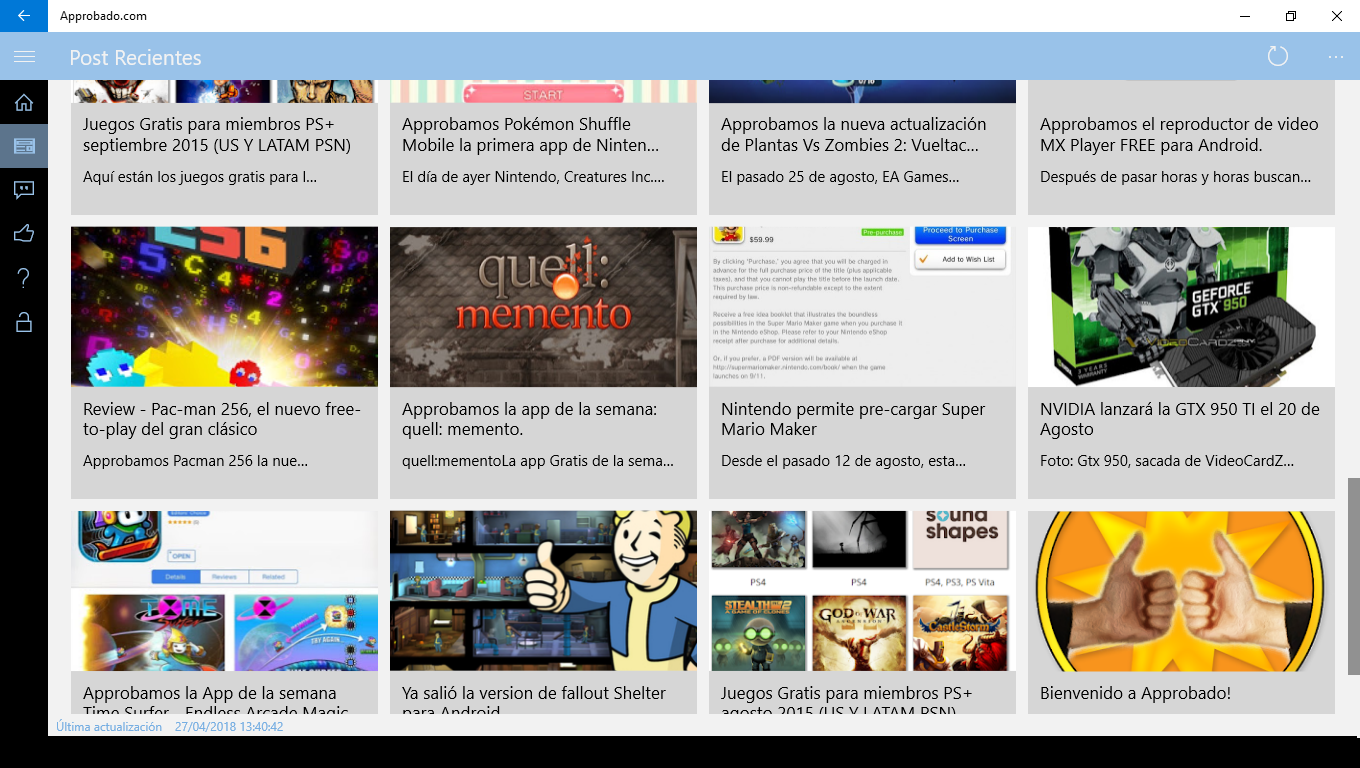Click excerpt 'Foto: Gtx 950, sacada de VideoCardZ...'

click(x=1167, y=461)
